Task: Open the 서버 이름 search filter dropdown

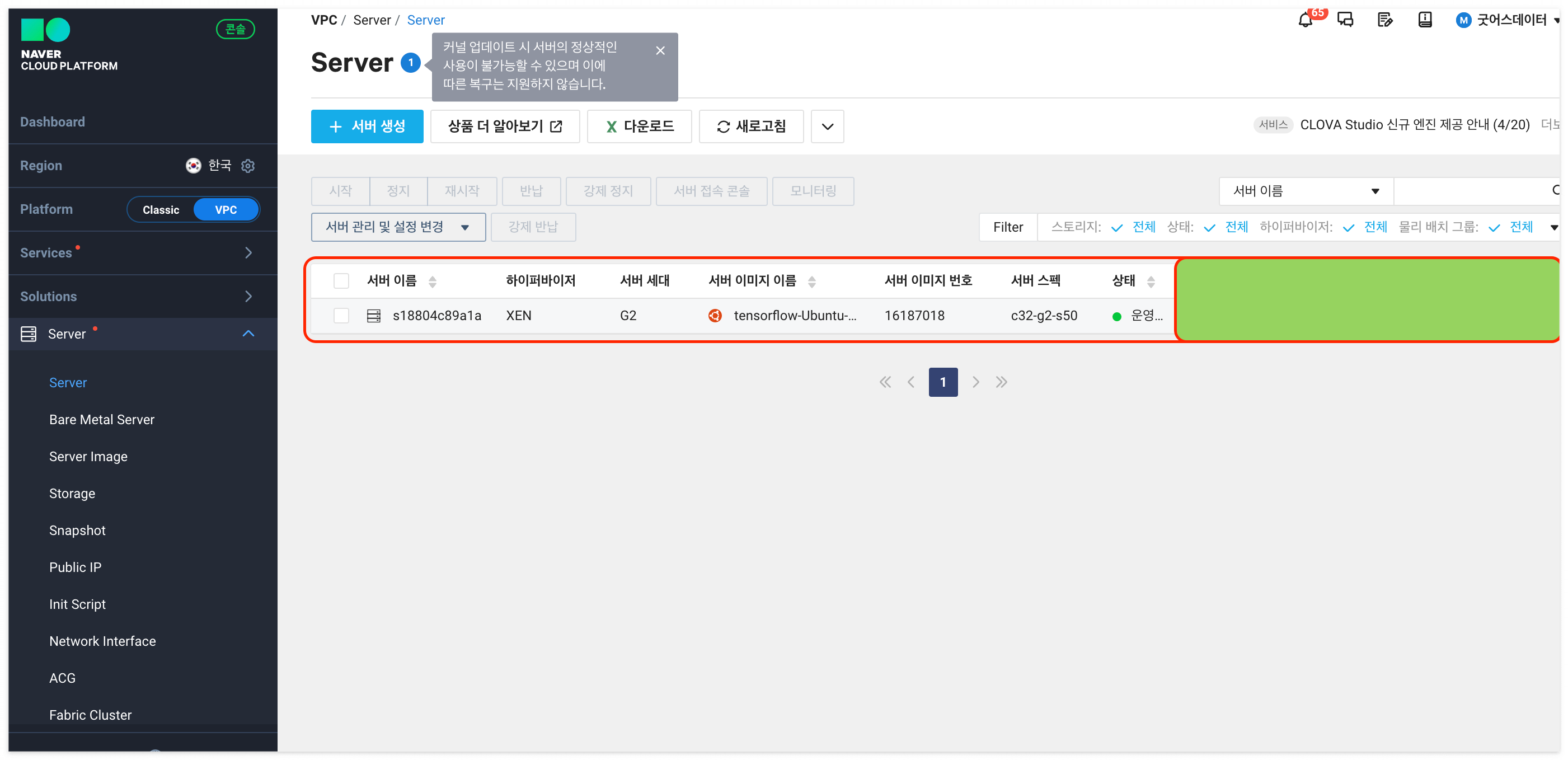Action: pos(1306,191)
